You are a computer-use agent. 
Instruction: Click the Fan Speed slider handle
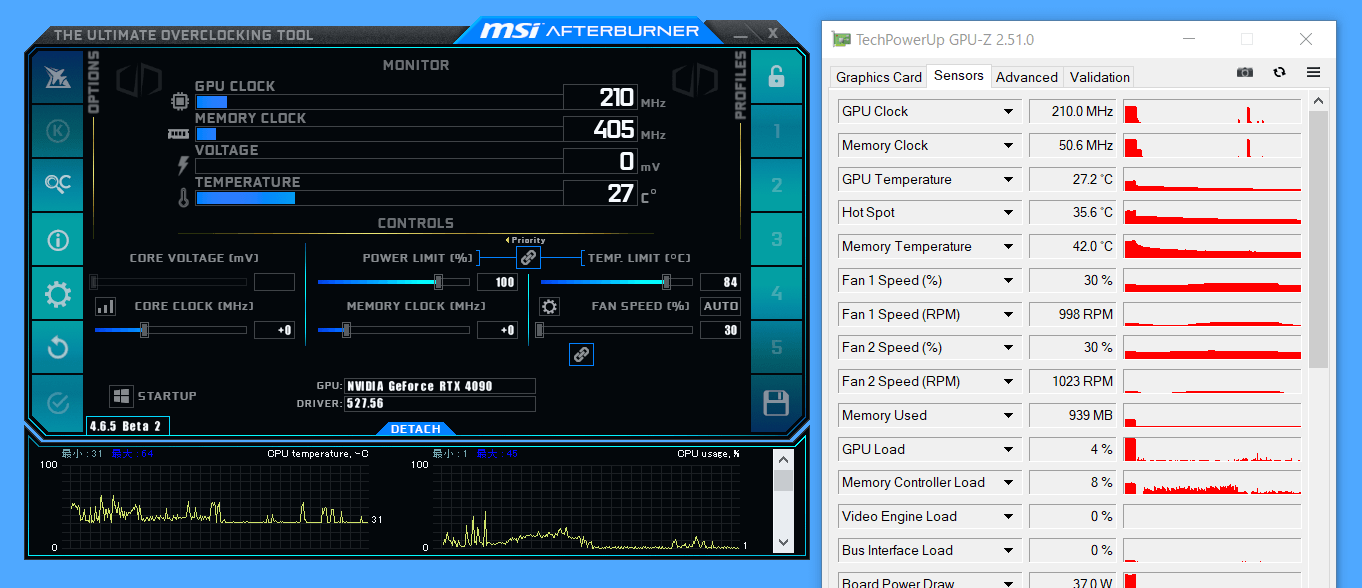pos(540,330)
